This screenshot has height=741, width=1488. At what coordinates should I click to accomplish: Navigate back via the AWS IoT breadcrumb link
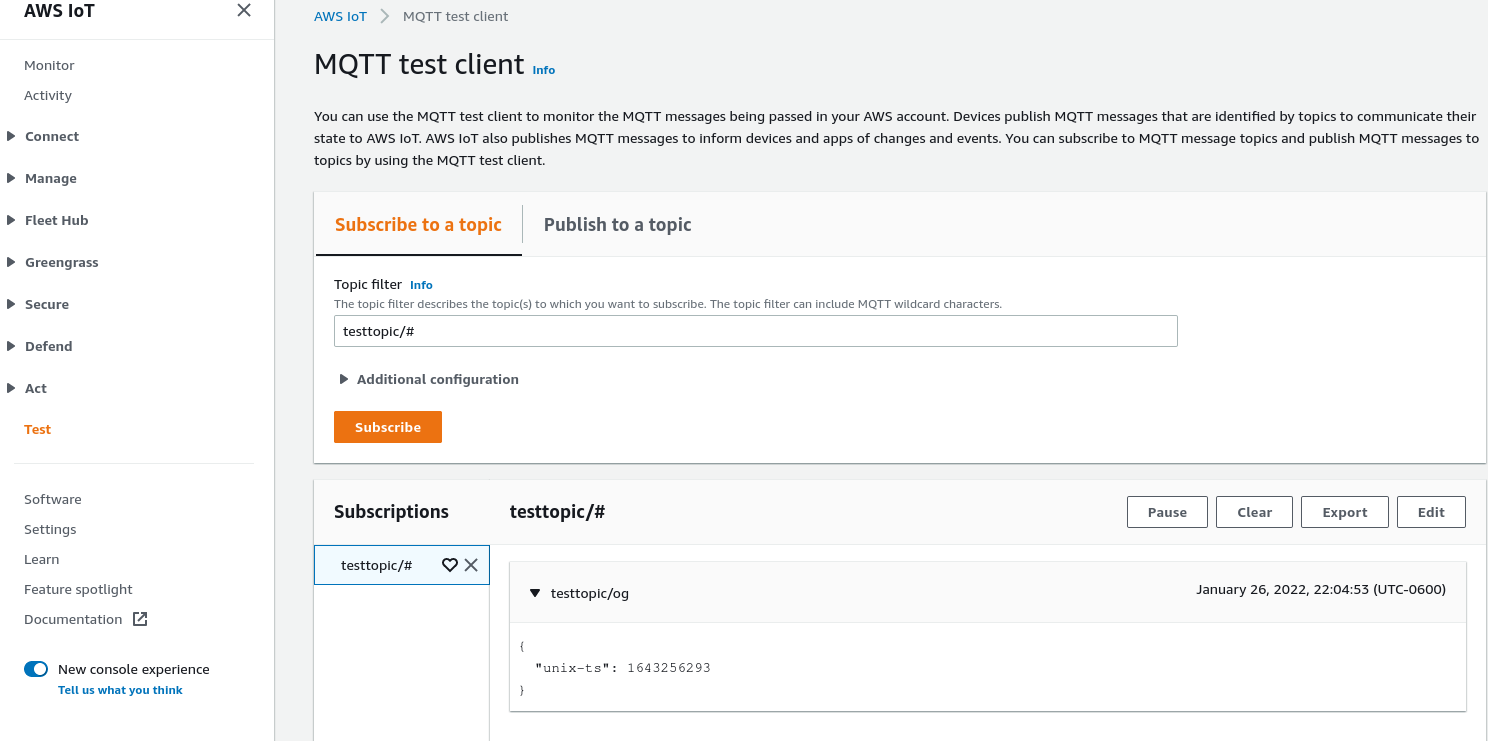pos(340,16)
